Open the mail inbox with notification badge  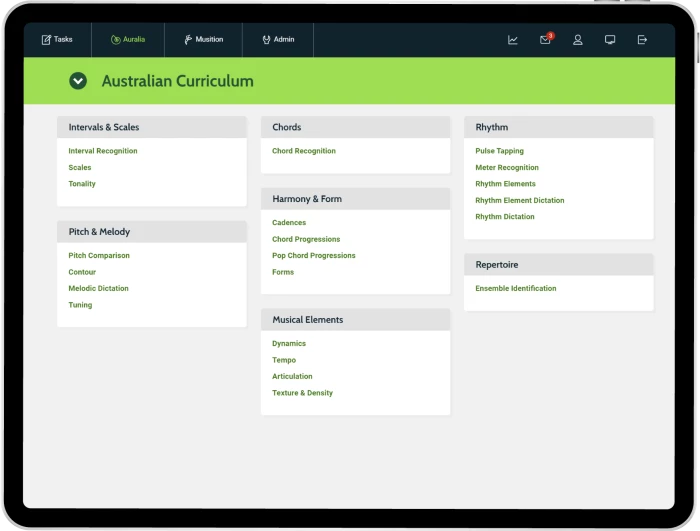tap(545, 40)
